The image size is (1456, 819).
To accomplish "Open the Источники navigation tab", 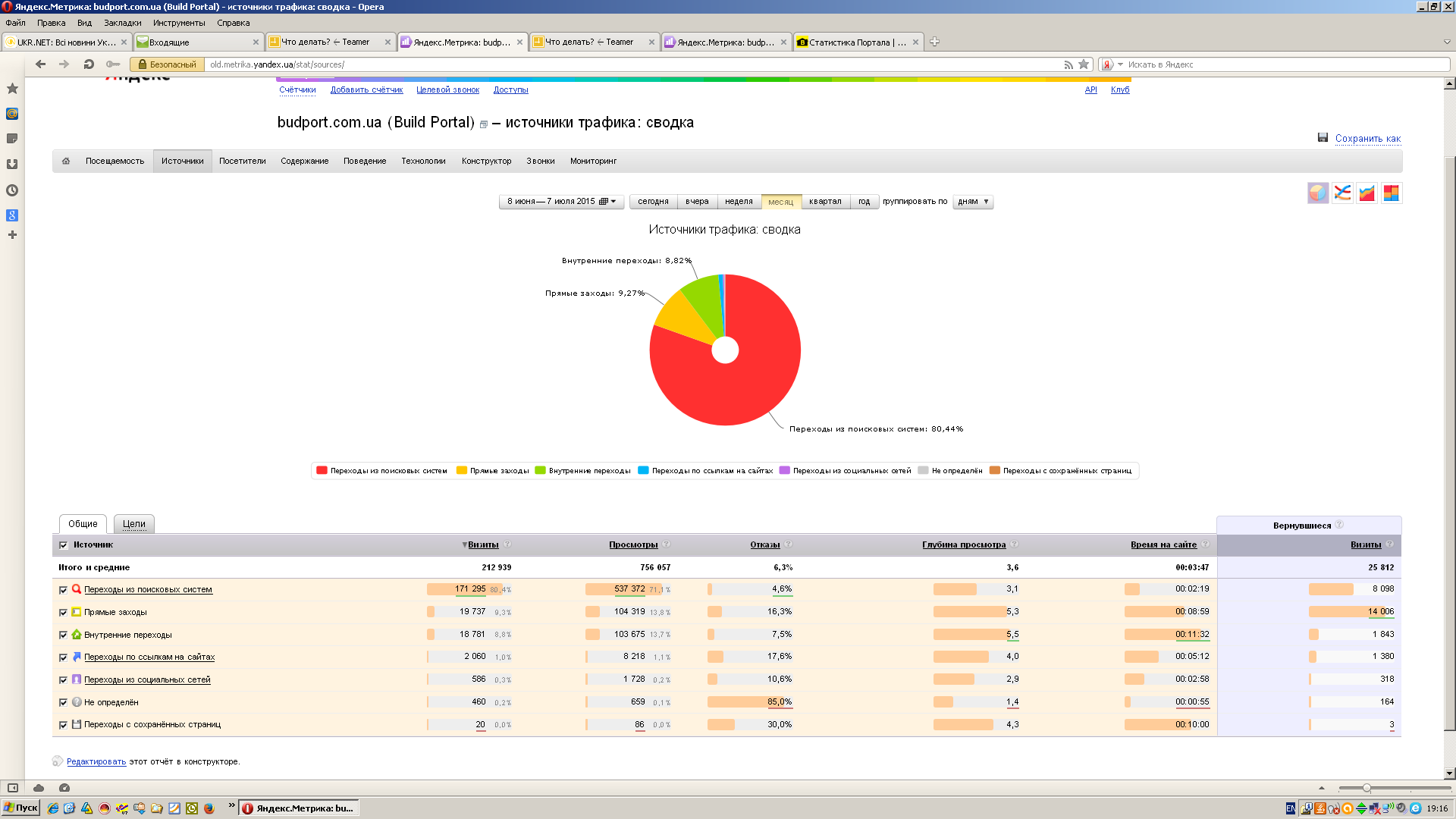I will 182,161.
